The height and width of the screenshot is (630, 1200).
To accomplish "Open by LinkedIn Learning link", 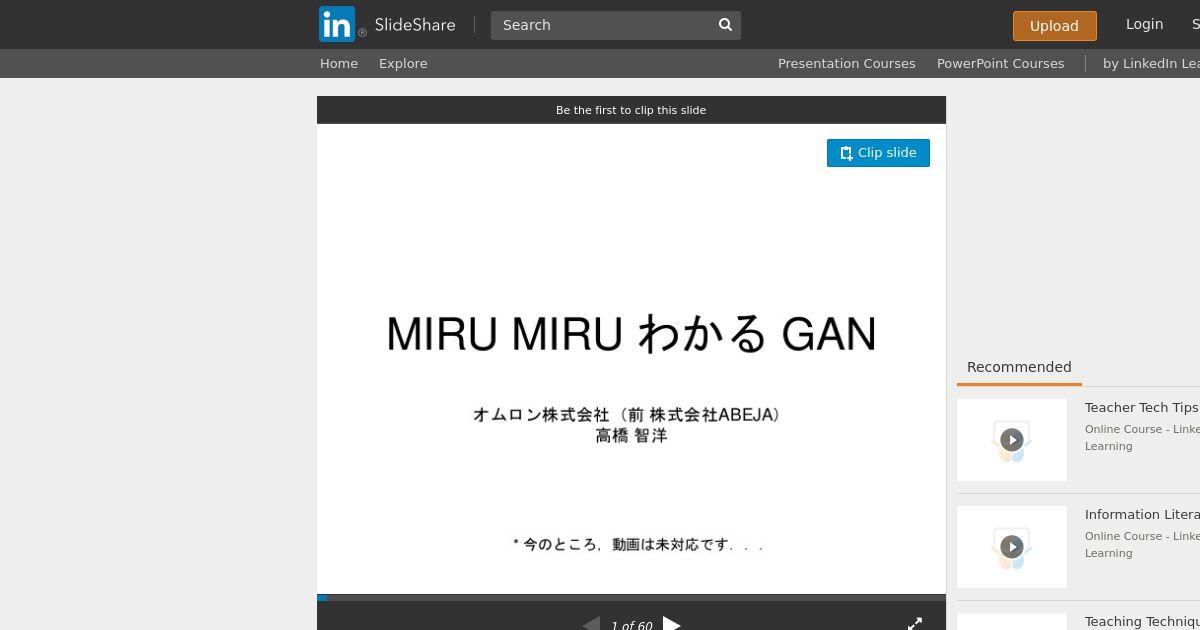I will click(1151, 63).
